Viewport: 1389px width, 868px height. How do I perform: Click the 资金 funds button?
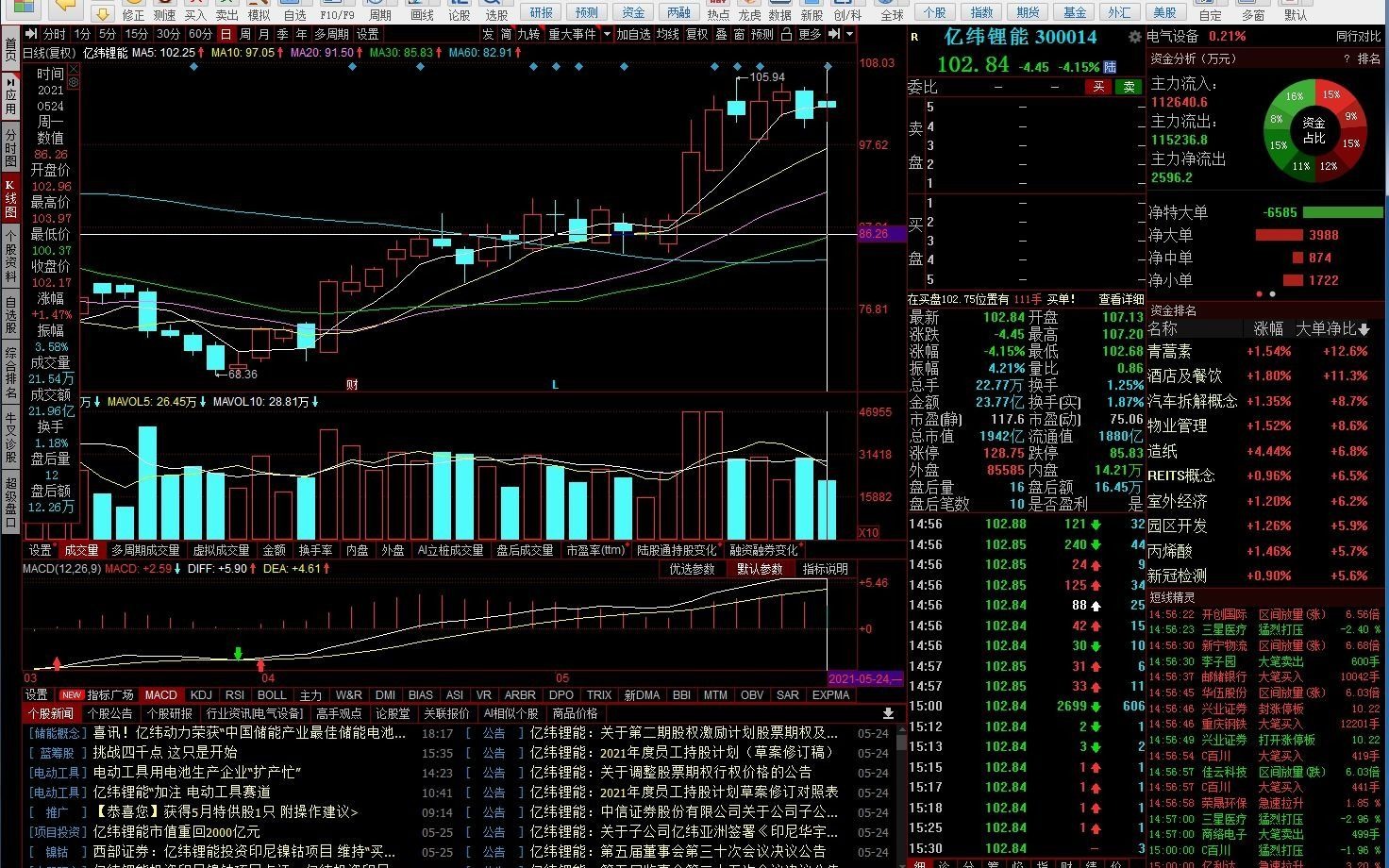(x=634, y=12)
